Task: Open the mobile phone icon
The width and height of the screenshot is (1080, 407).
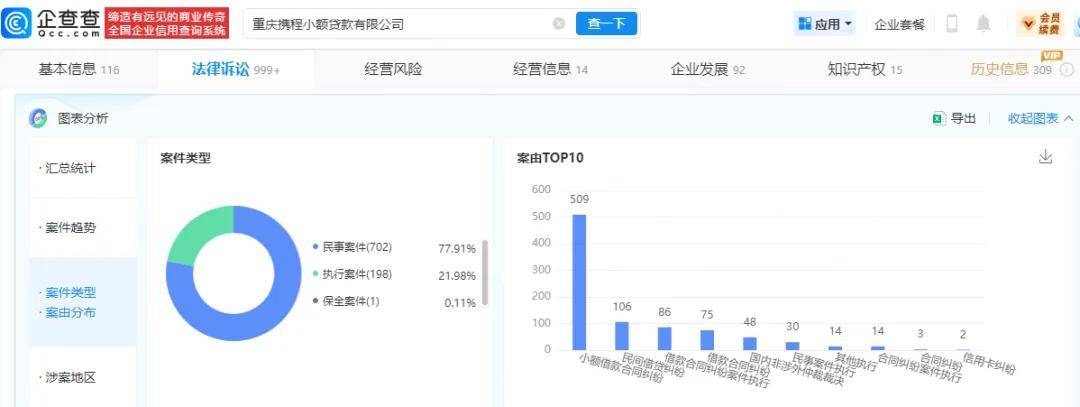Action: pos(953,23)
